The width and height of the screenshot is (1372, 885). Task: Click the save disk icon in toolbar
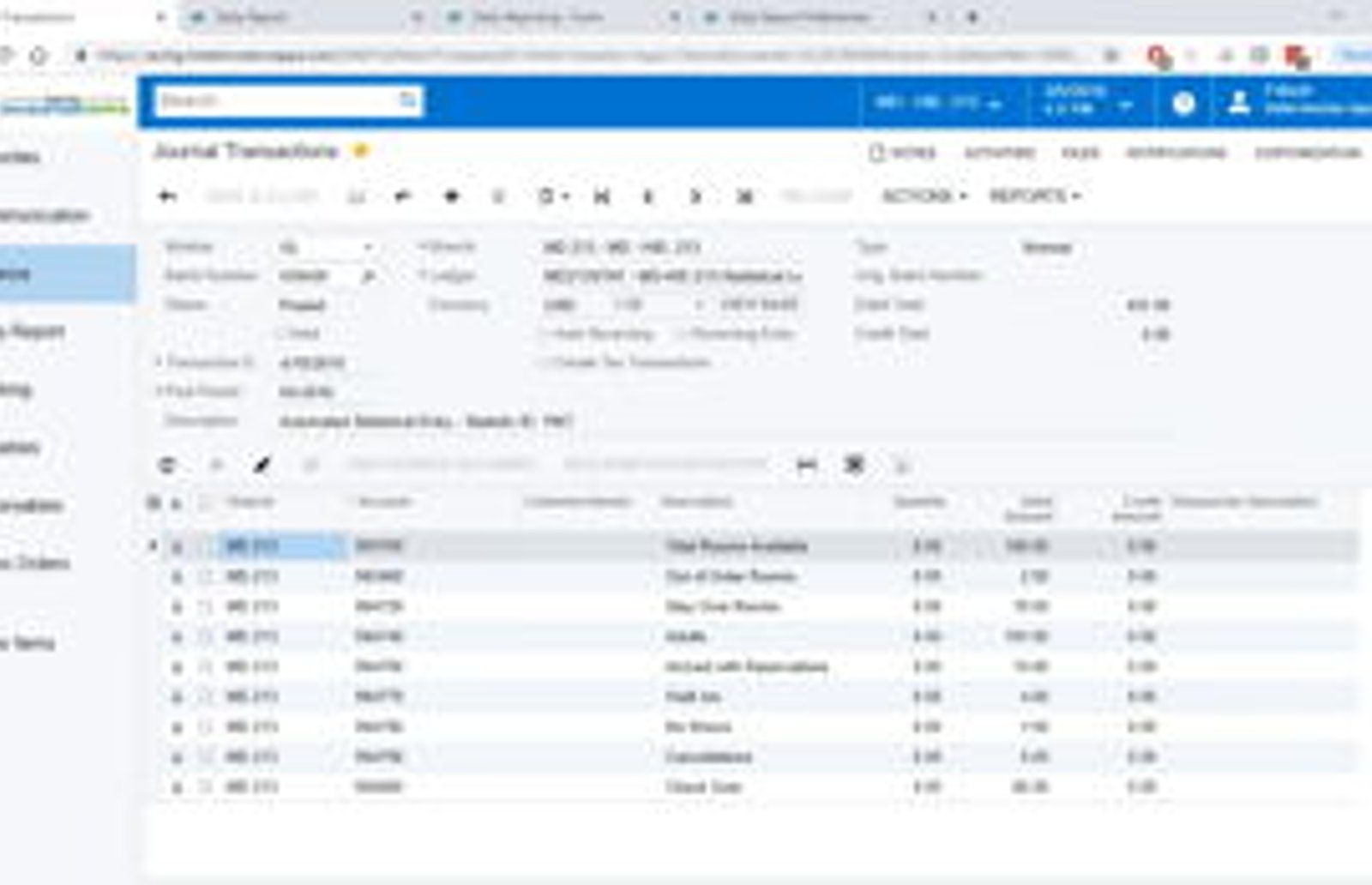356,196
